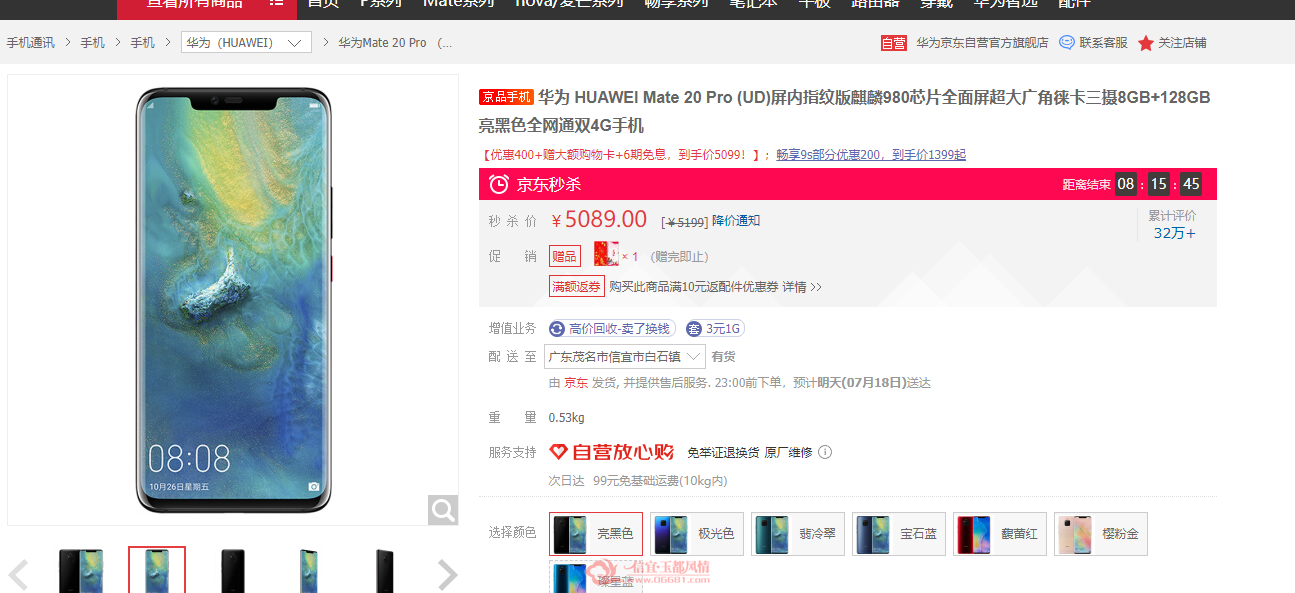Screen dimensions: 1295x593
Task: Click the red 自营 badge
Action: click(x=894, y=43)
